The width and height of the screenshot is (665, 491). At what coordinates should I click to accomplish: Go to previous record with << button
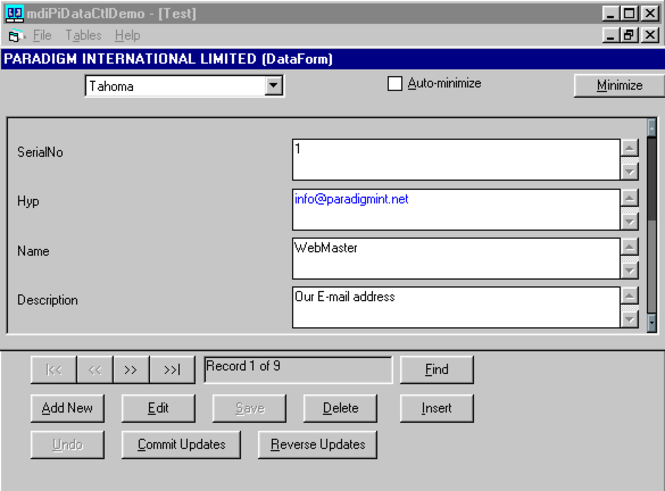pos(95,370)
